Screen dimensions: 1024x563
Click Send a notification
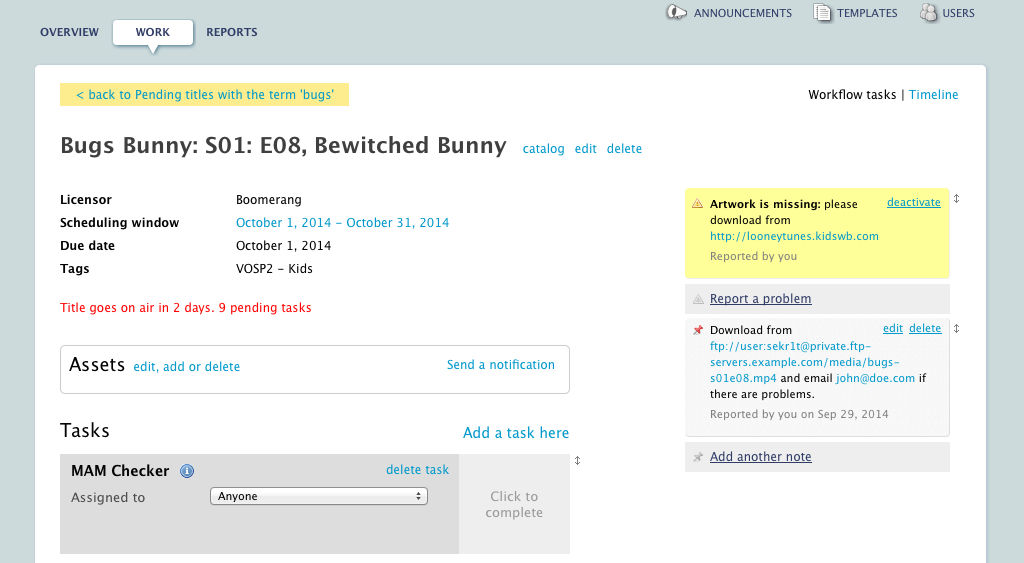pos(501,365)
